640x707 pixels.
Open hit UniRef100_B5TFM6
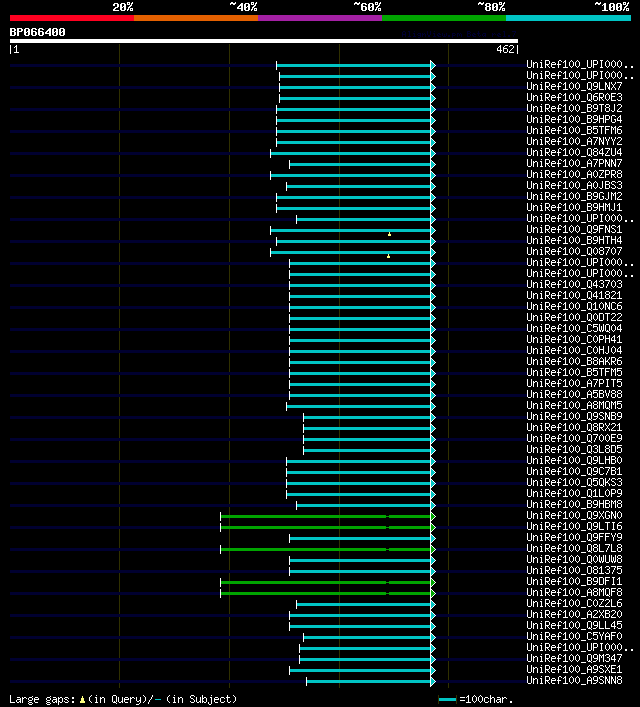(574, 130)
